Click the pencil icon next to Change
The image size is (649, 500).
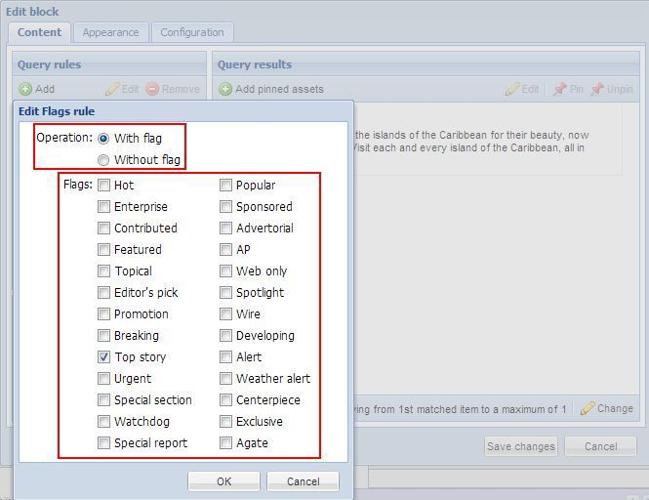(x=587, y=409)
